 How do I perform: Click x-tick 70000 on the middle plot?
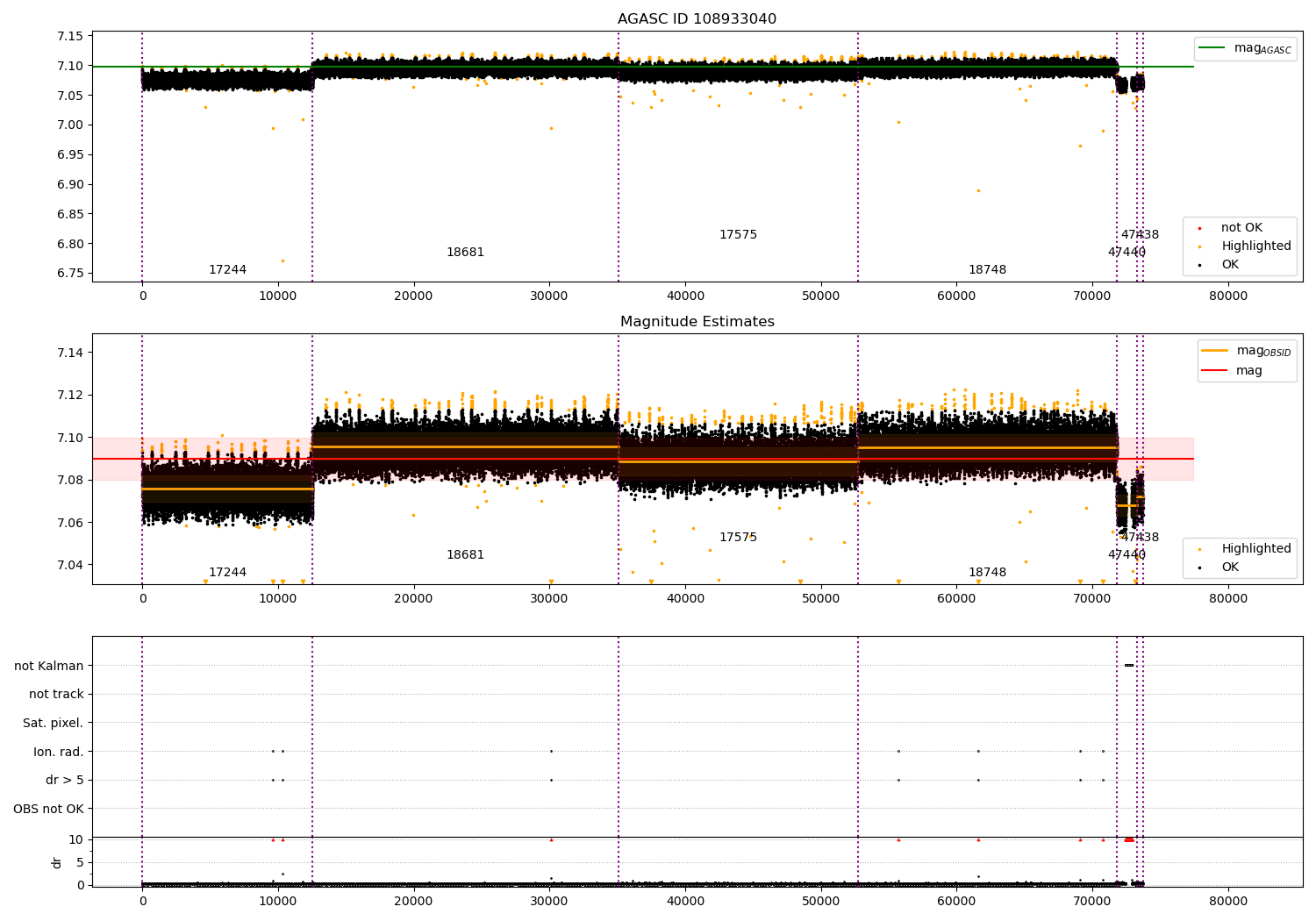click(x=1092, y=599)
